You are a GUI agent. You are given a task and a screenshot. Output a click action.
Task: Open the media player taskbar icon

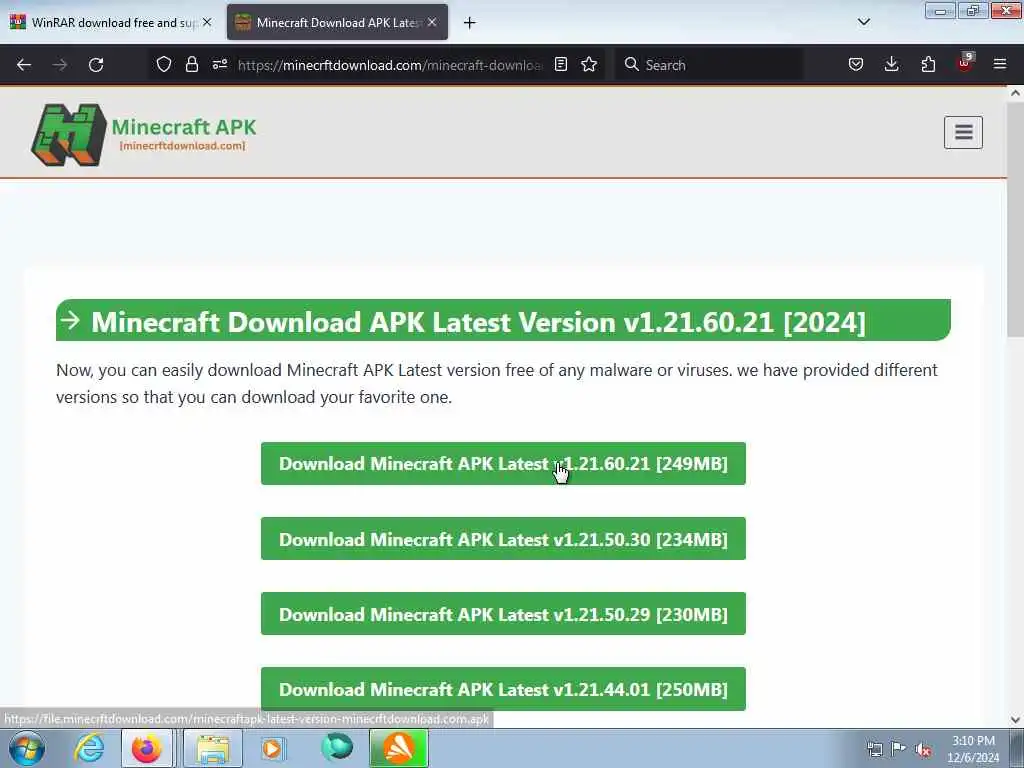[273, 748]
